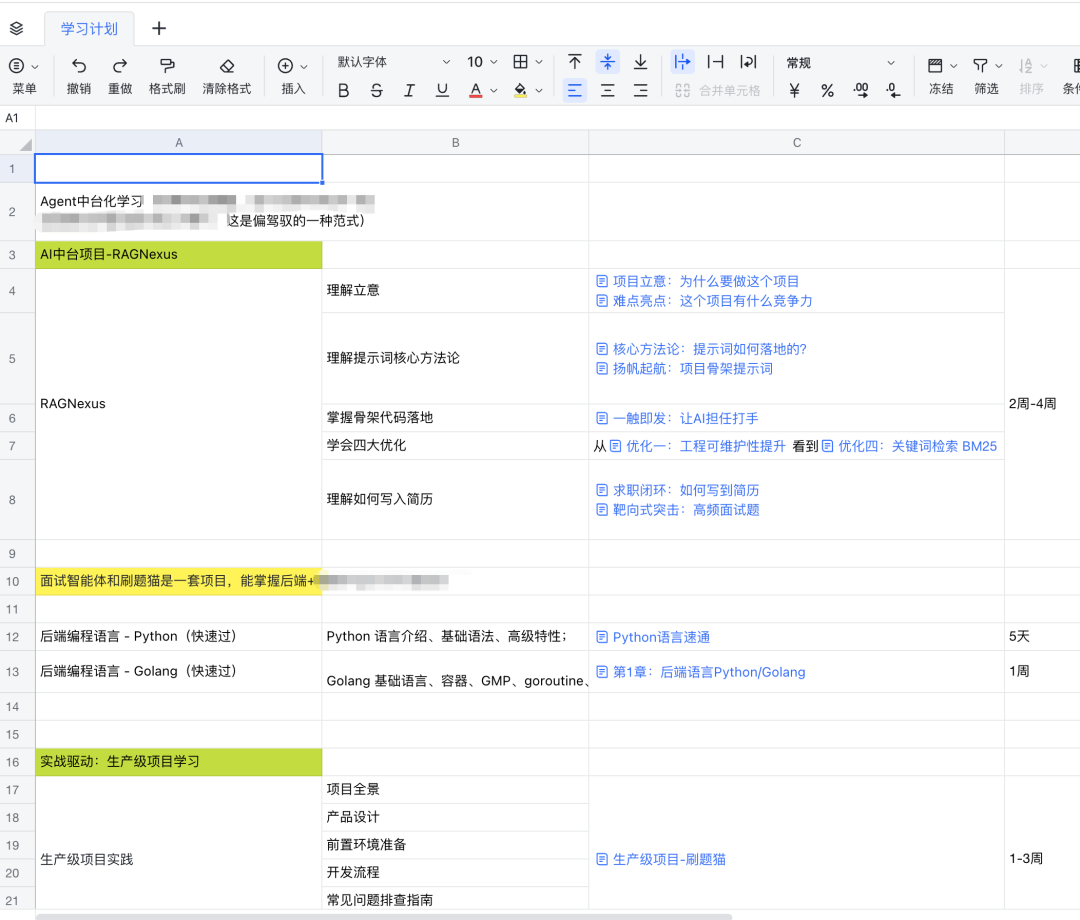The height and width of the screenshot is (920, 1080).
Task: Click the horizontal scrollbar
Action: [384, 917]
